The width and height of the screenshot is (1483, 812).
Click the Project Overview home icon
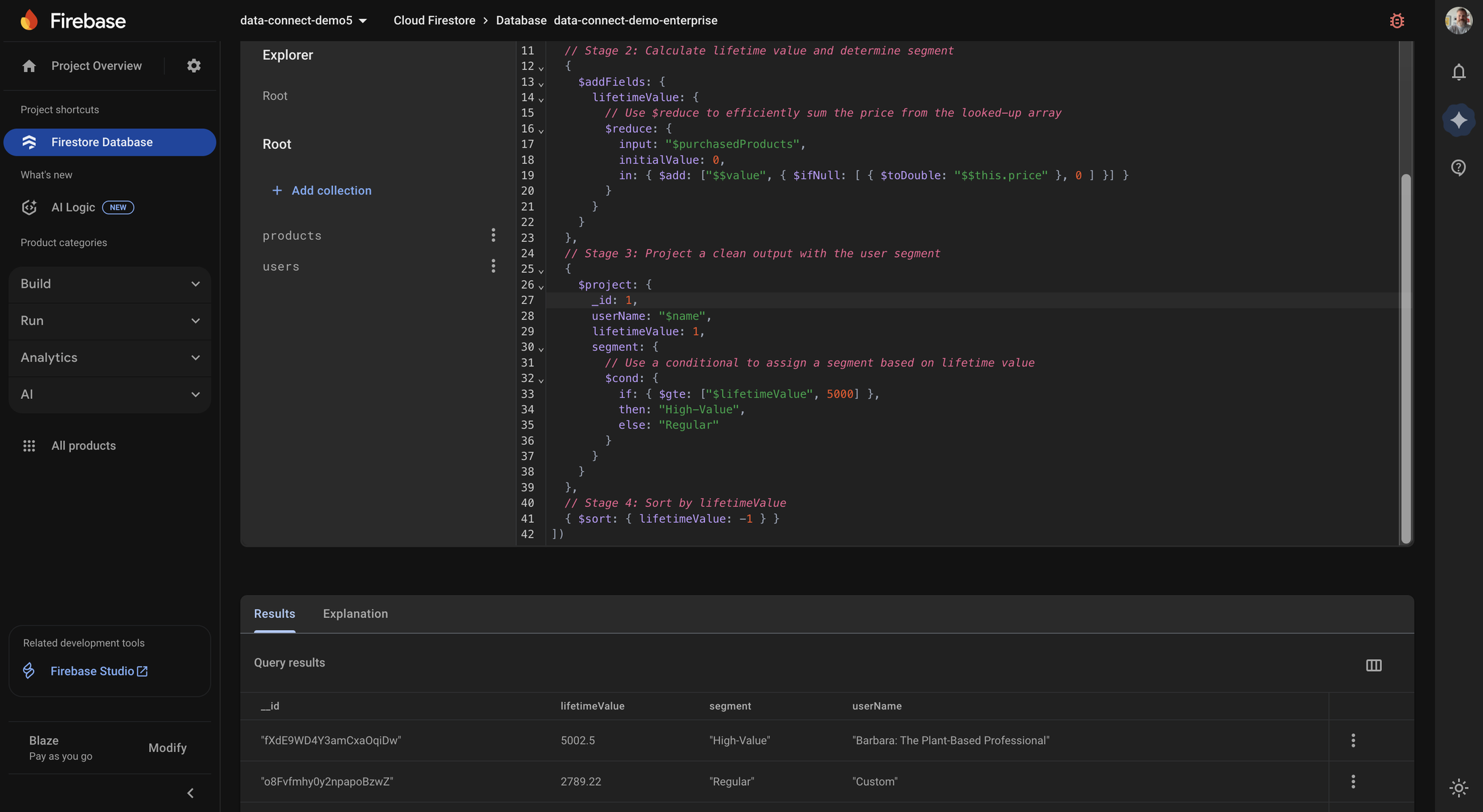tap(29, 65)
